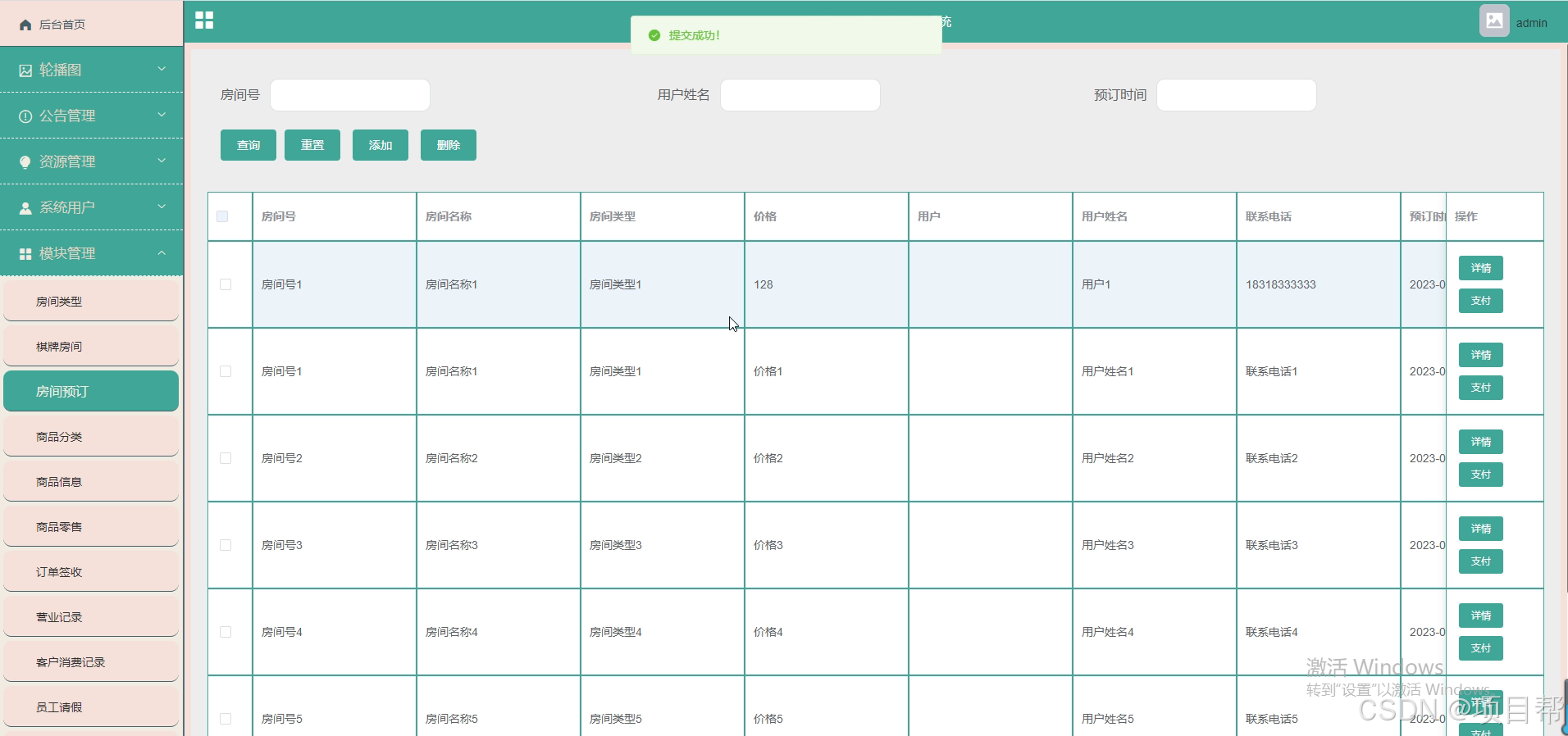The height and width of the screenshot is (736, 1568).
Task: Click the green success check icon in notification
Action: 654,35
